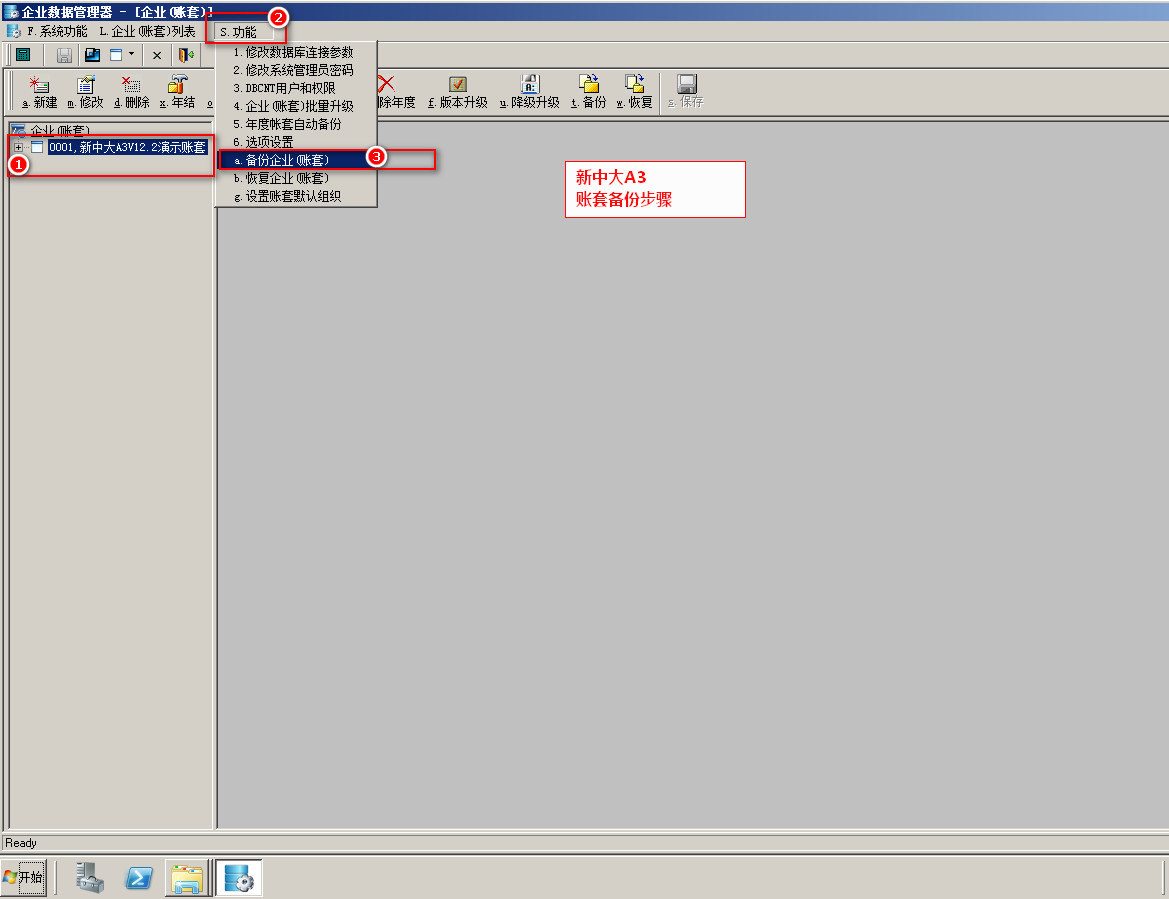Expand the 0001 新中大A3V12.2 account tree node
Image resolution: width=1169 pixels, height=899 pixels.
pos(18,148)
